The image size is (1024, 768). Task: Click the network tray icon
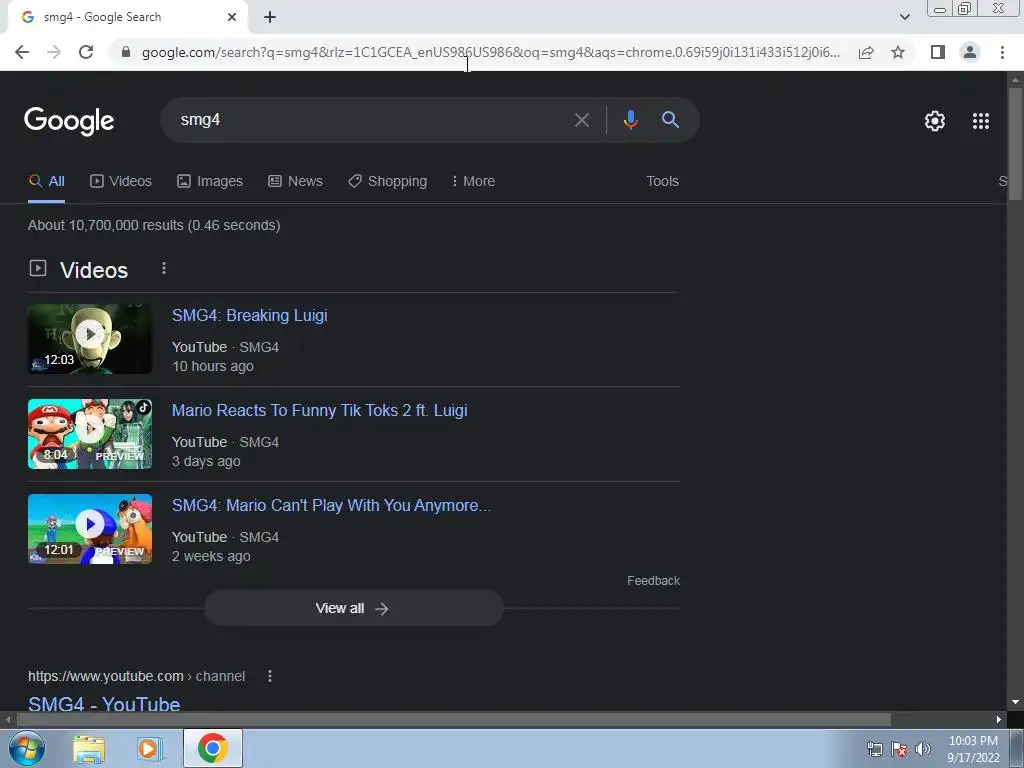tap(874, 749)
